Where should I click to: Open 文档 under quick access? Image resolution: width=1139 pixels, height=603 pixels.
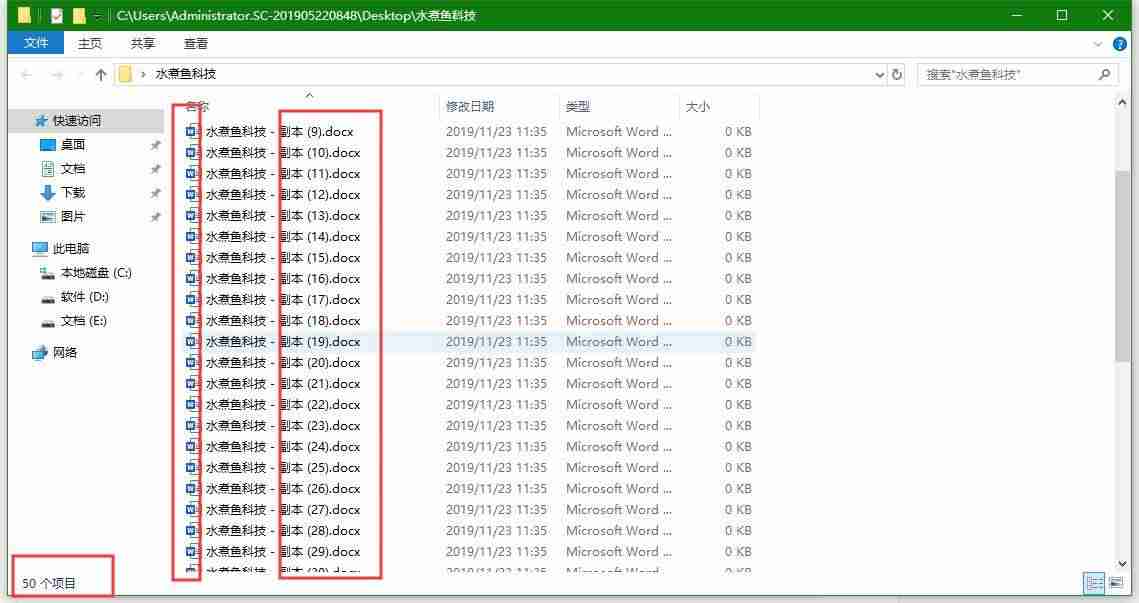coord(73,169)
